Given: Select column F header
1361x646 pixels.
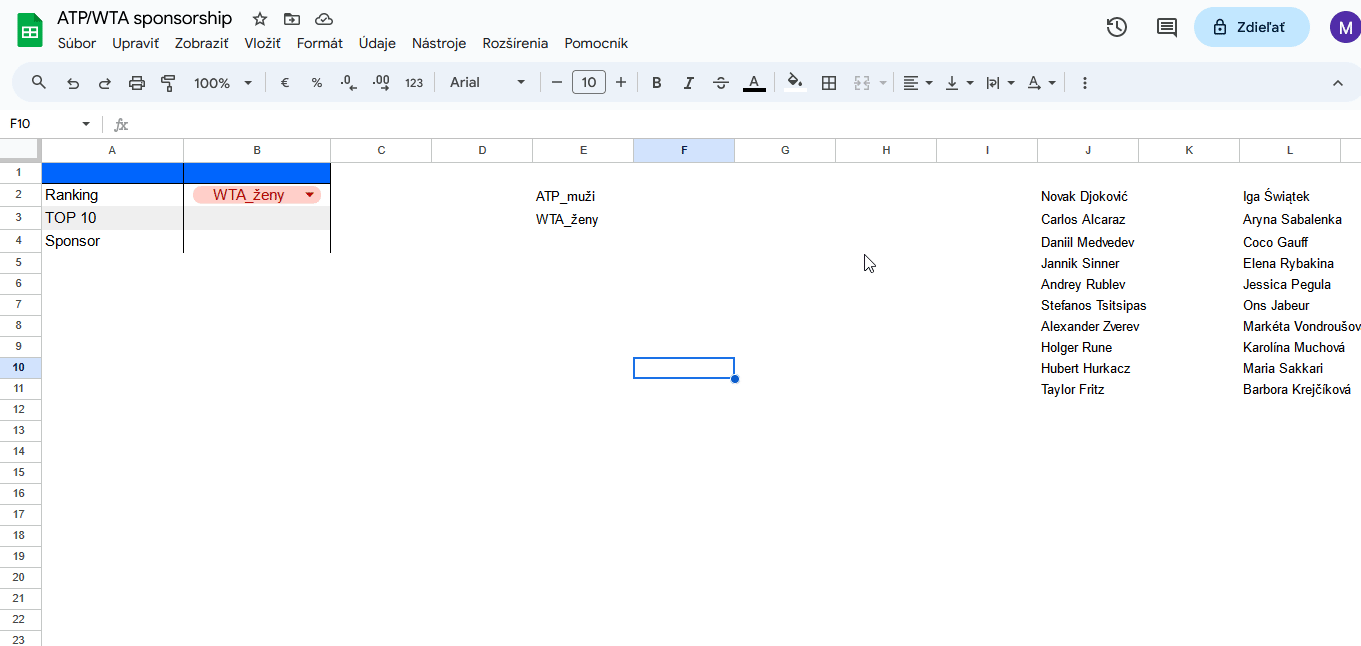Looking at the screenshot, I should [x=684, y=150].
